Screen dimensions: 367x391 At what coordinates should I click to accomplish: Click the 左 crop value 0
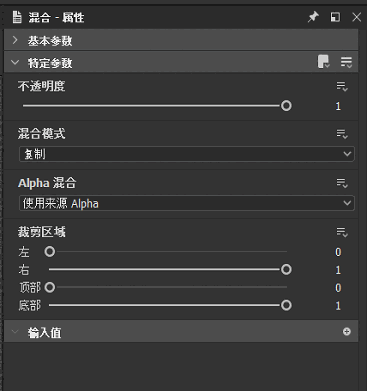click(338, 252)
